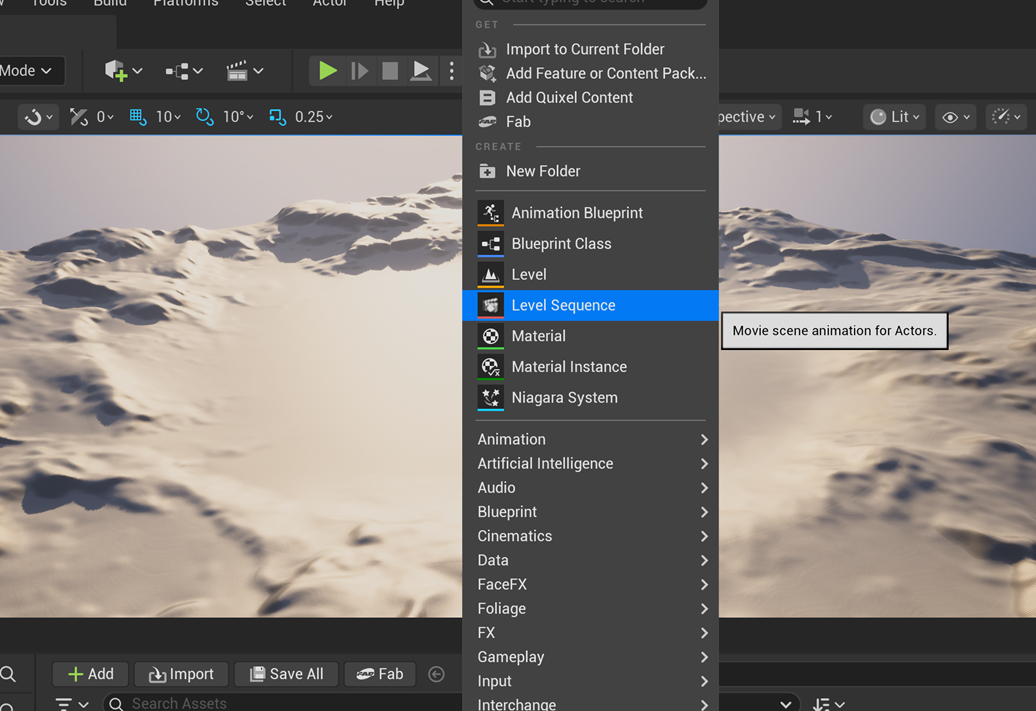
Task: Open camera speed dropdown
Action: pyautogui.click(x=813, y=117)
